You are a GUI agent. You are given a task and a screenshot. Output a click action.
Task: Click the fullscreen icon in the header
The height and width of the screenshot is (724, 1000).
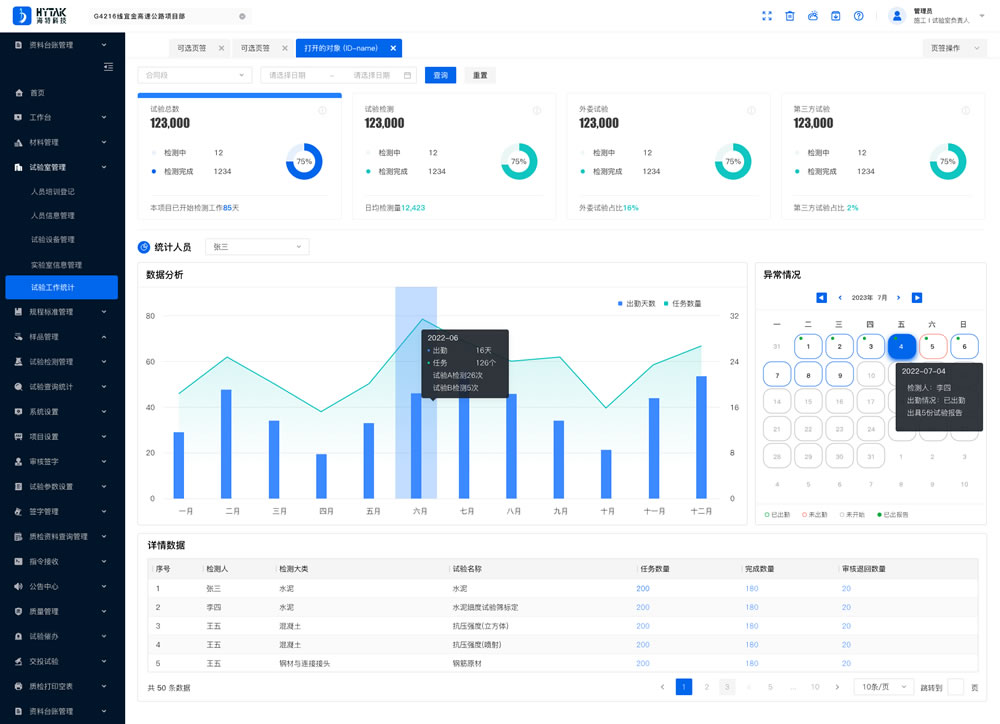[x=767, y=16]
